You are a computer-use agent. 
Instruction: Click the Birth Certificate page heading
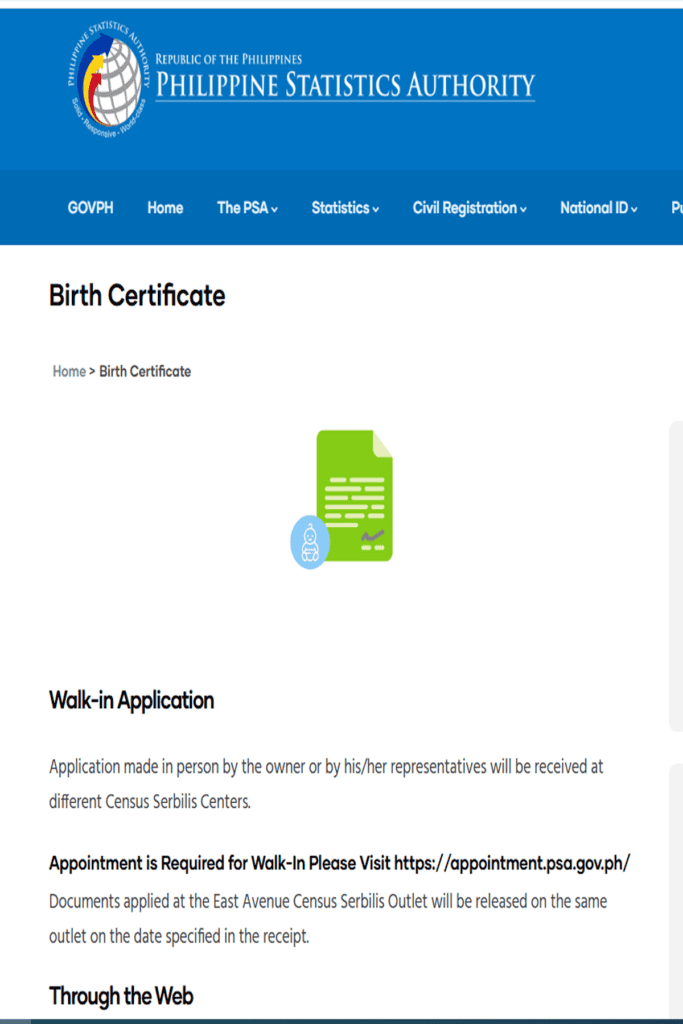click(x=137, y=296)
